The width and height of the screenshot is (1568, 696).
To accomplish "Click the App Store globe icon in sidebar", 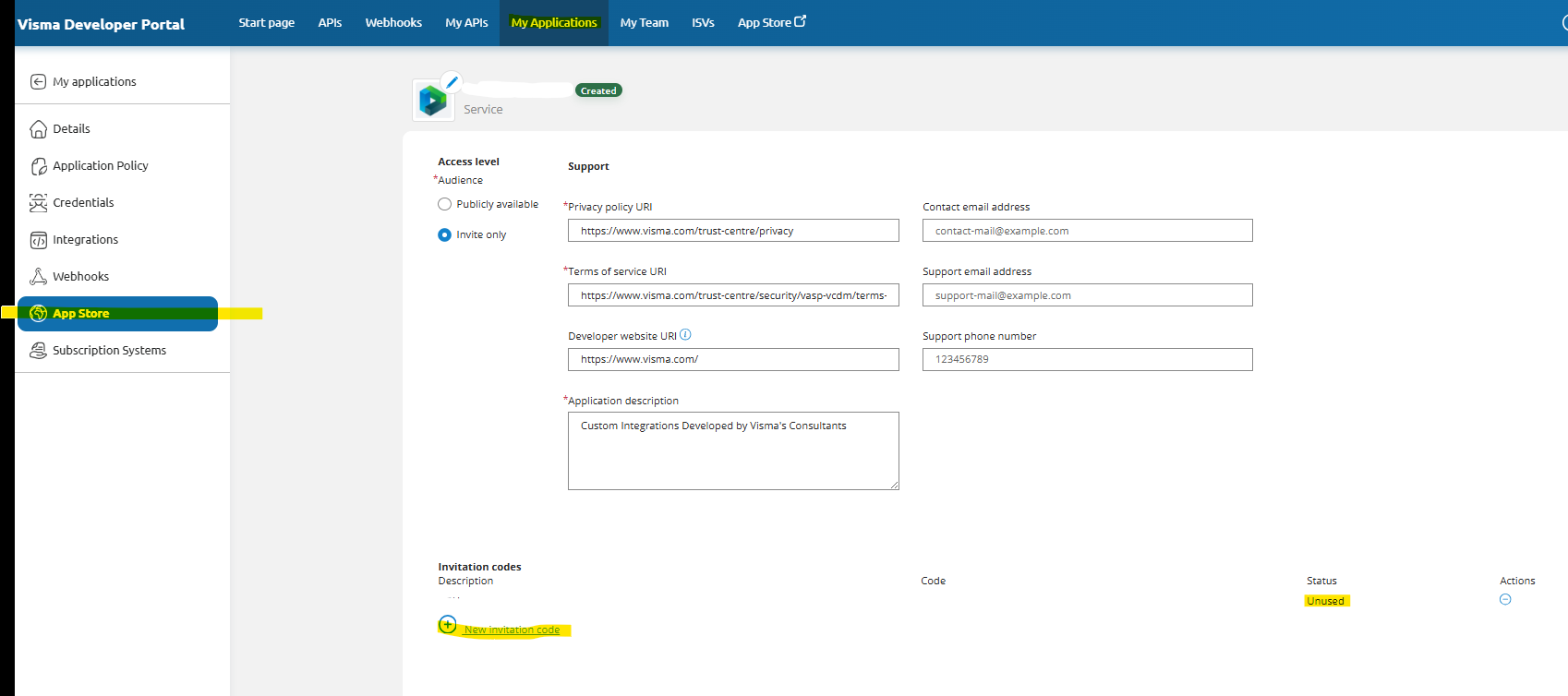I will [x=38, y=313].
